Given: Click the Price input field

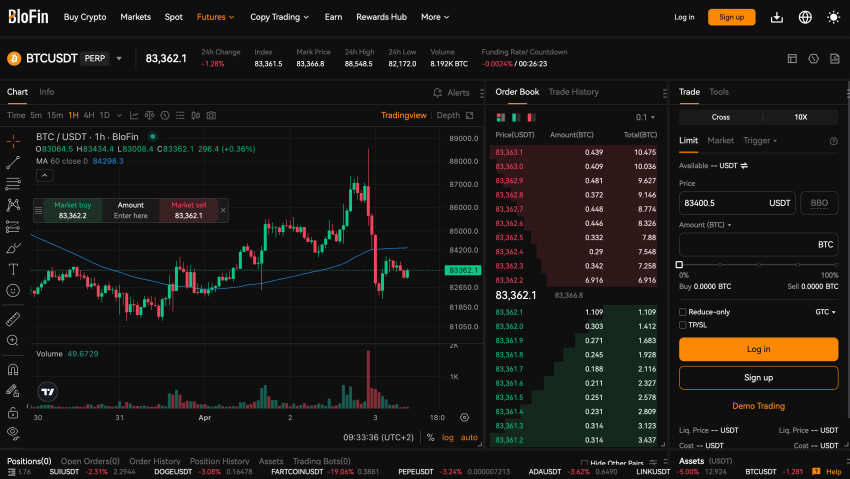Looking at the screenshot, I should (x=737, y=203).
